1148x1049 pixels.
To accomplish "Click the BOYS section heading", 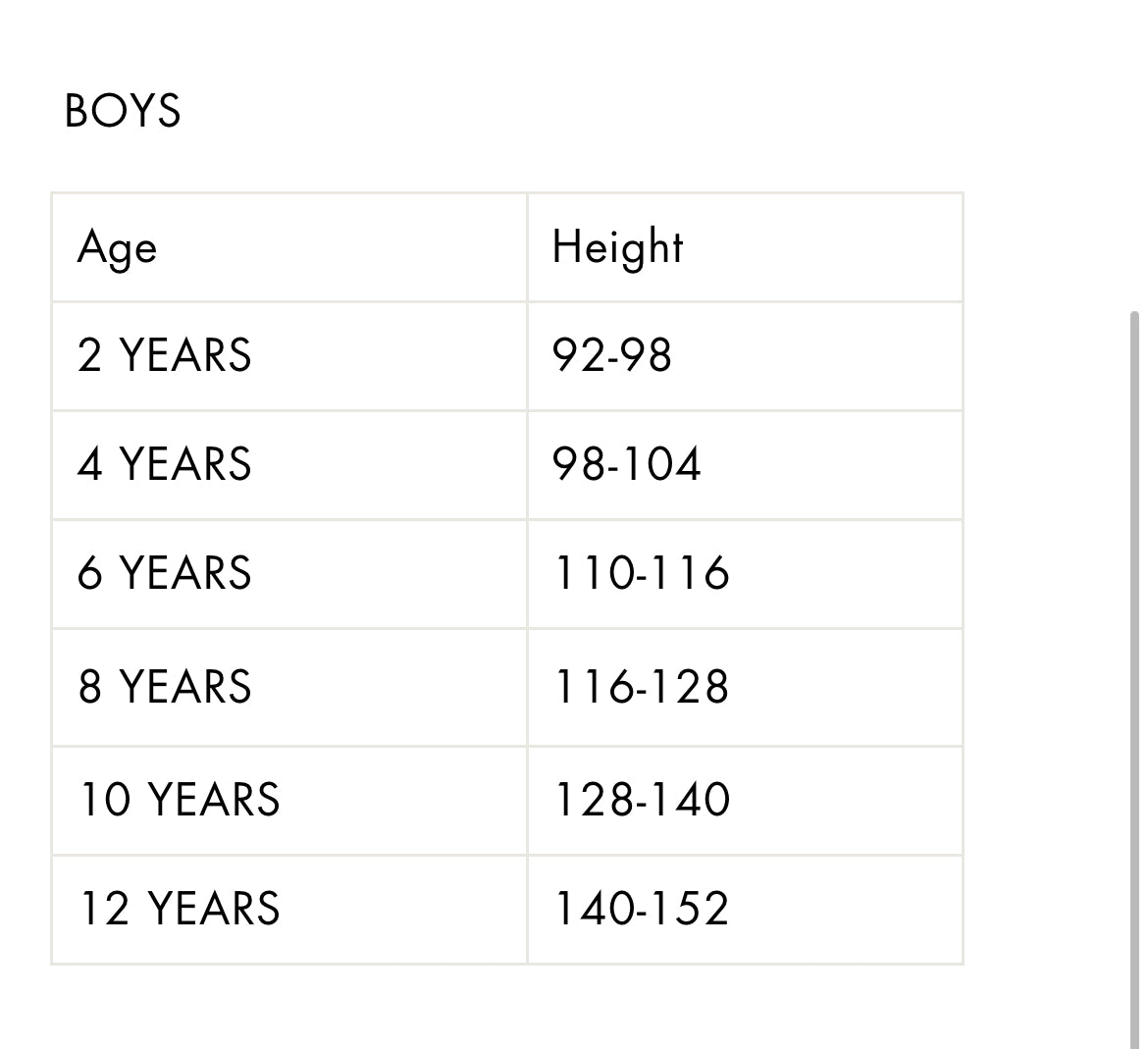I will 123,111.
